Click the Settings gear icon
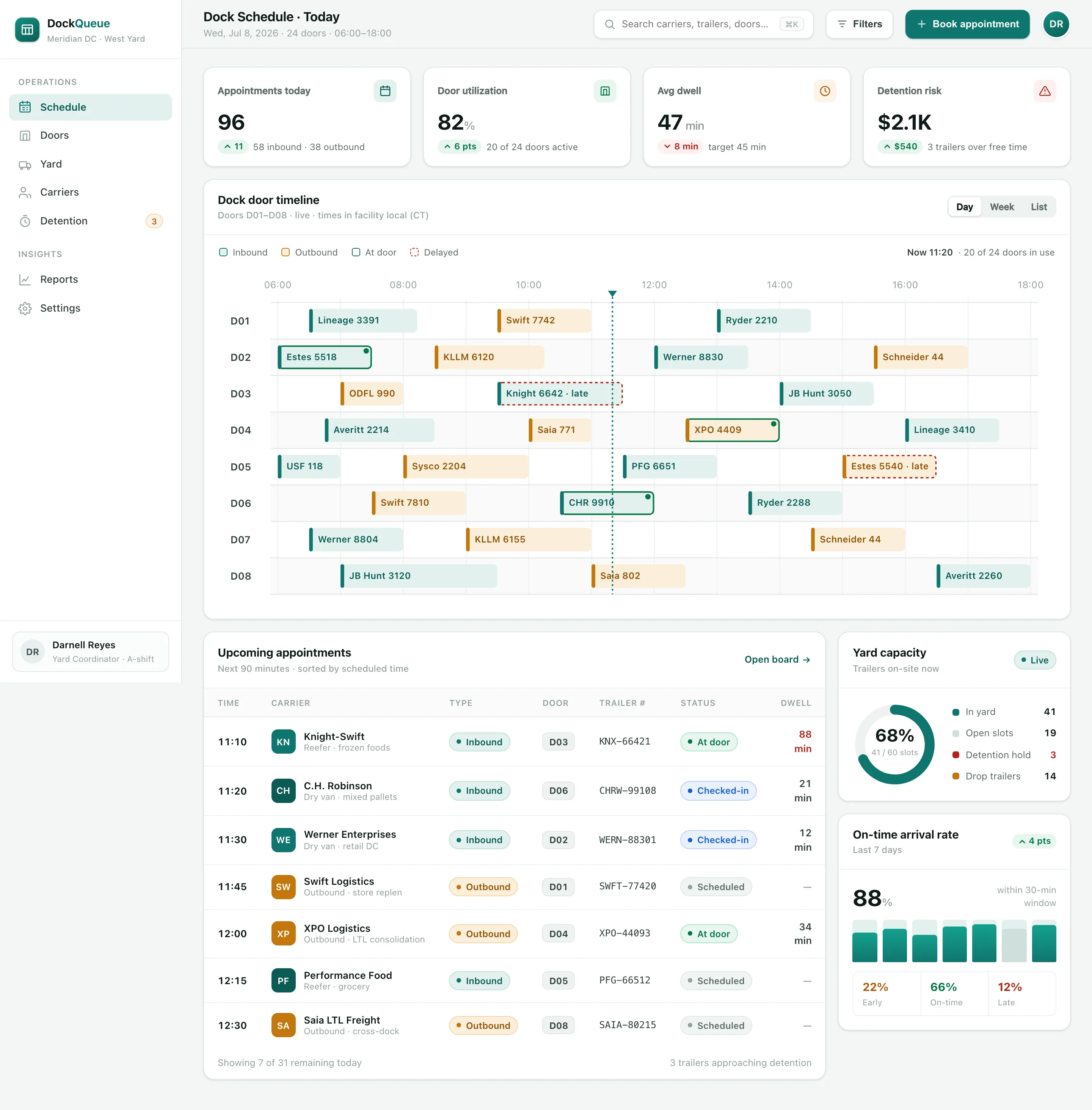Image resolution: width=1092 pixels, height=1110 pixels. pyautogui.click(x=25, y=309)
